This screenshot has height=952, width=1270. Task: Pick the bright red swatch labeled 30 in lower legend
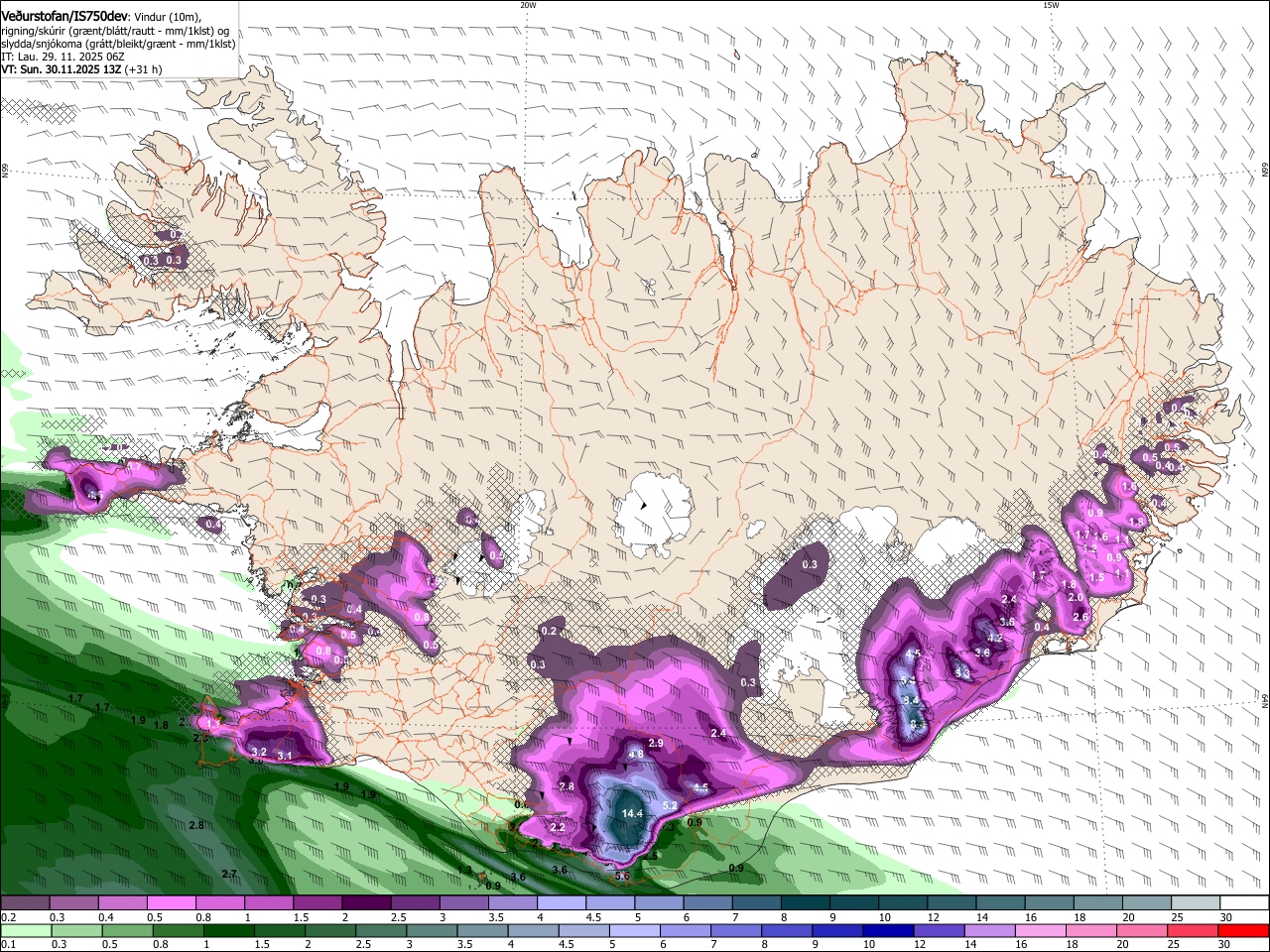pyautogui.click(x=1243, y=931)
